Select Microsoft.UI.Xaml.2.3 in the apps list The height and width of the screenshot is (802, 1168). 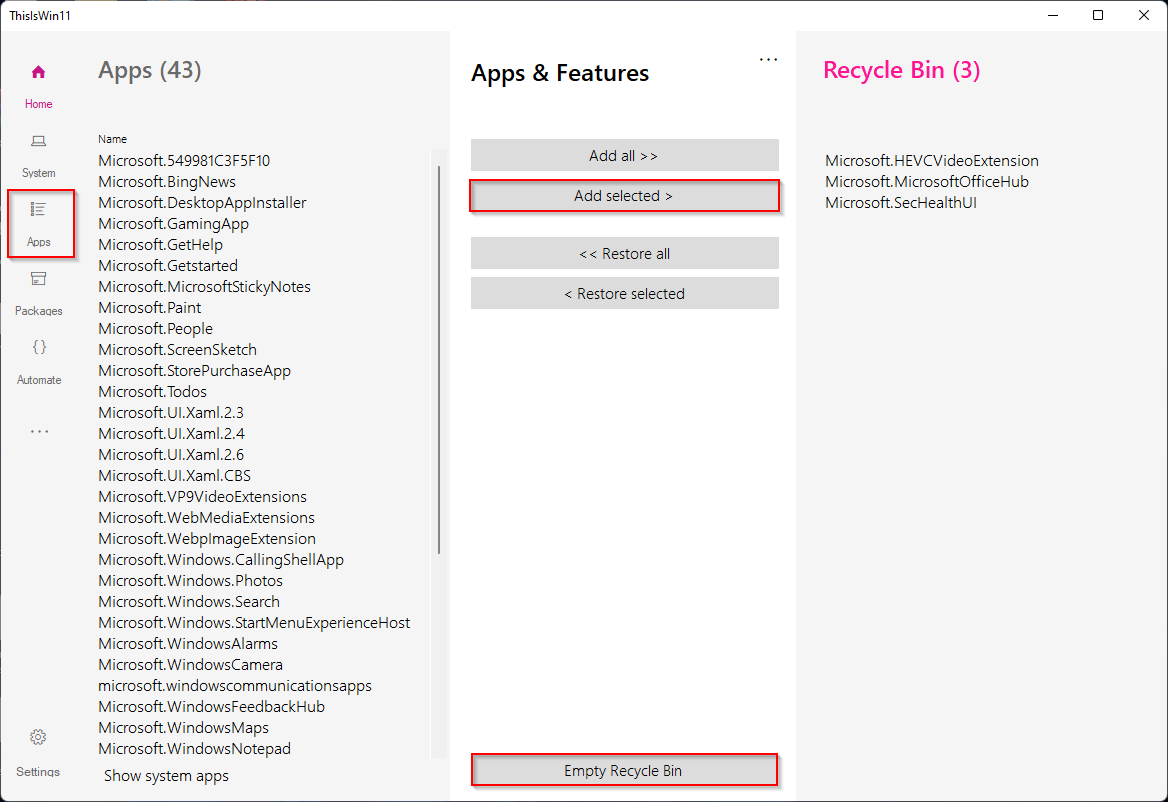point(171,413)
